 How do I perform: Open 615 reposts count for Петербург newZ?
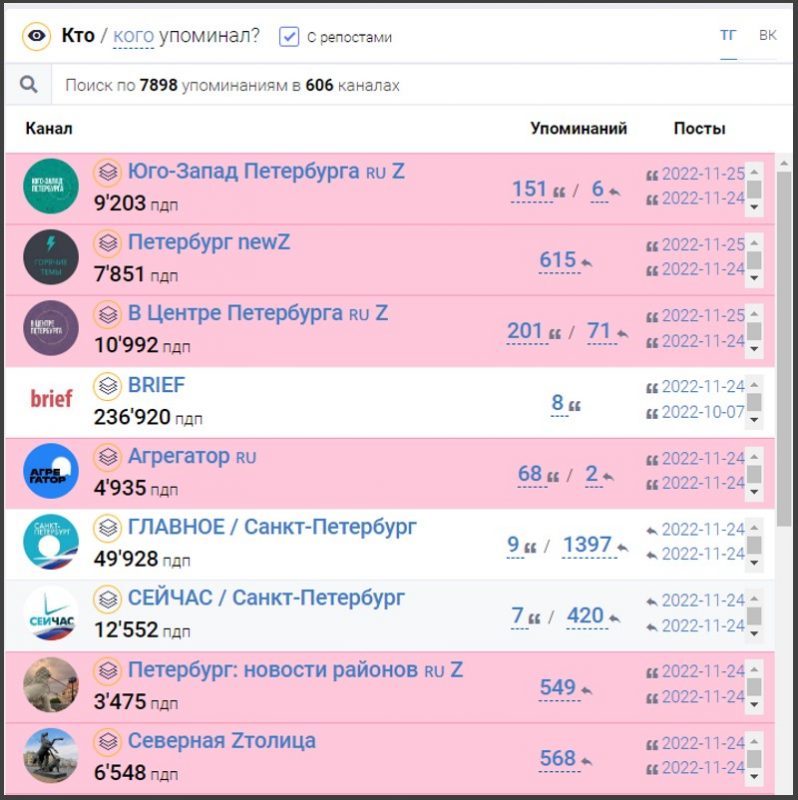(x=558, y=261)
